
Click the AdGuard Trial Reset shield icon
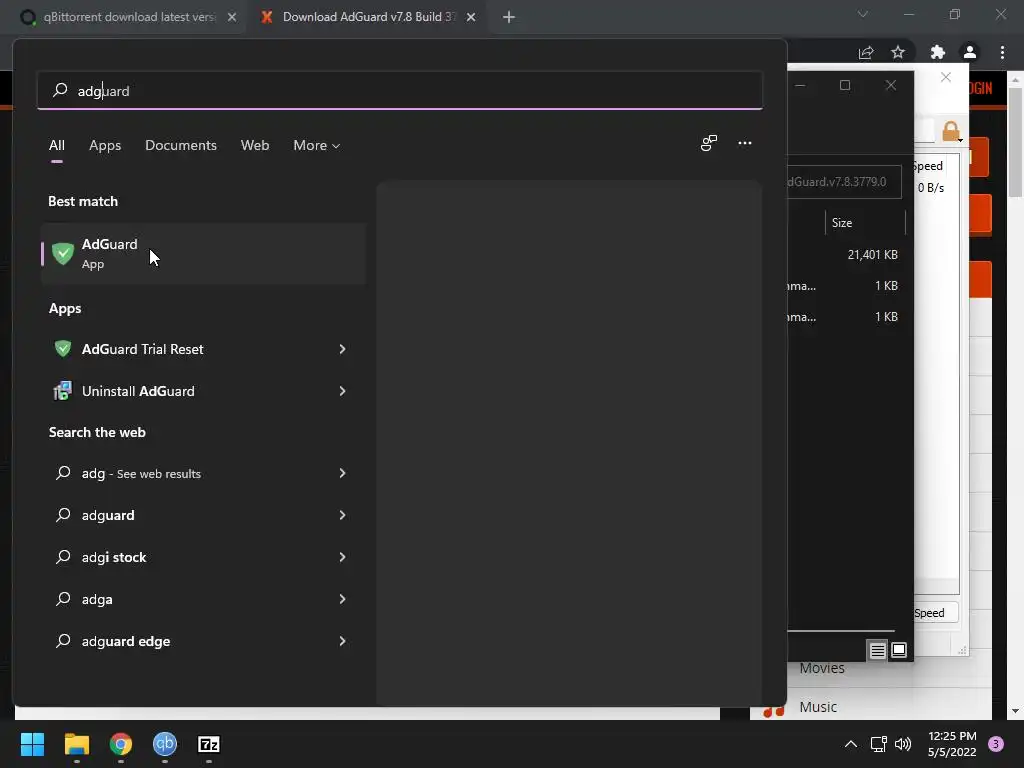click(x=63, y=349)
